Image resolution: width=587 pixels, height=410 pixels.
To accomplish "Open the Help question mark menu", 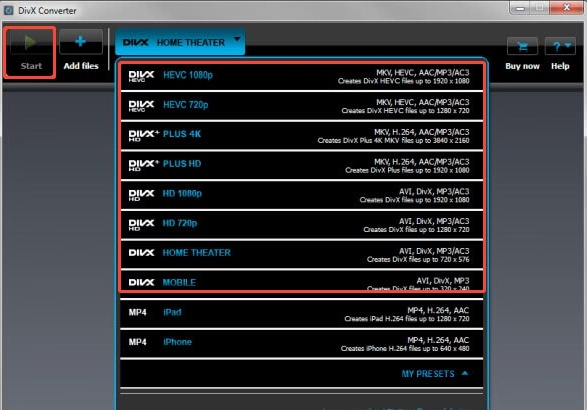I will pyautogui.click(x=560, y=46).
